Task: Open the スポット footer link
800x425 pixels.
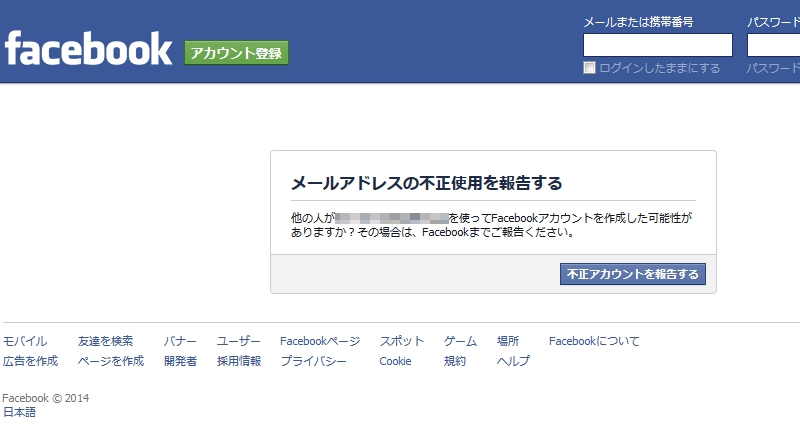Action: point(402,341)
